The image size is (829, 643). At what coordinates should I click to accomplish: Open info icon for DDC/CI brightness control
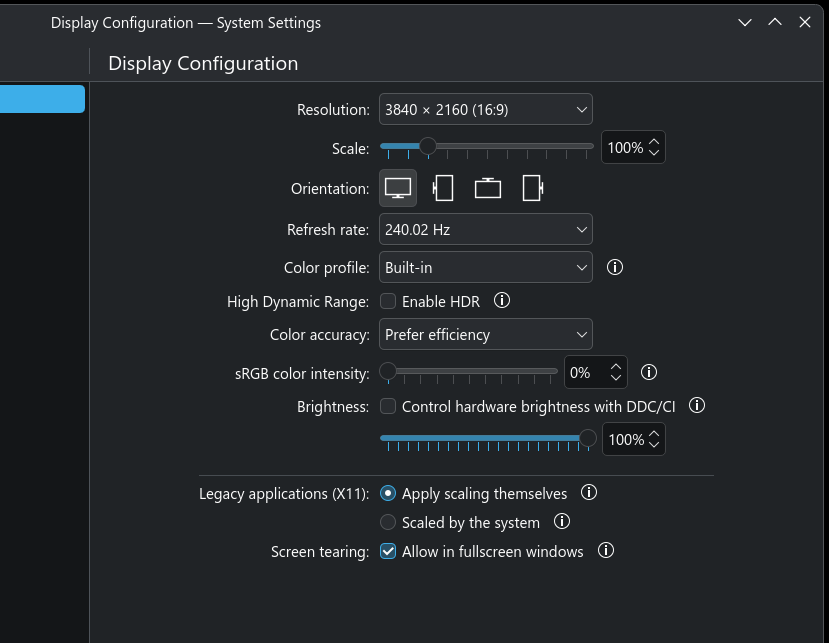coord(697,406)
